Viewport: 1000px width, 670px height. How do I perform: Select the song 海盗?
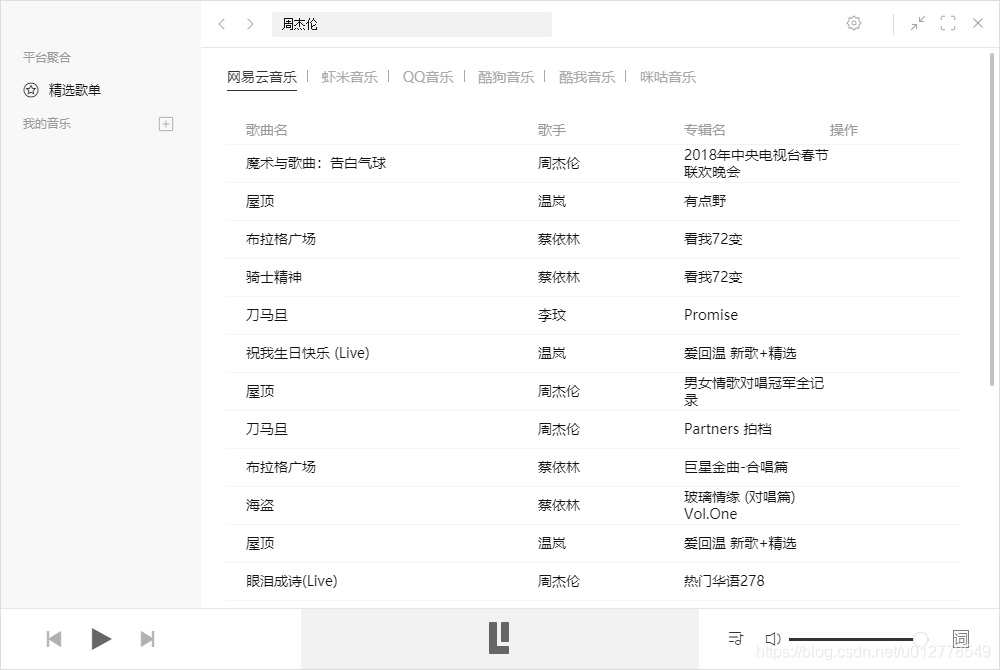pyautogui.click(x=260, y=506)
